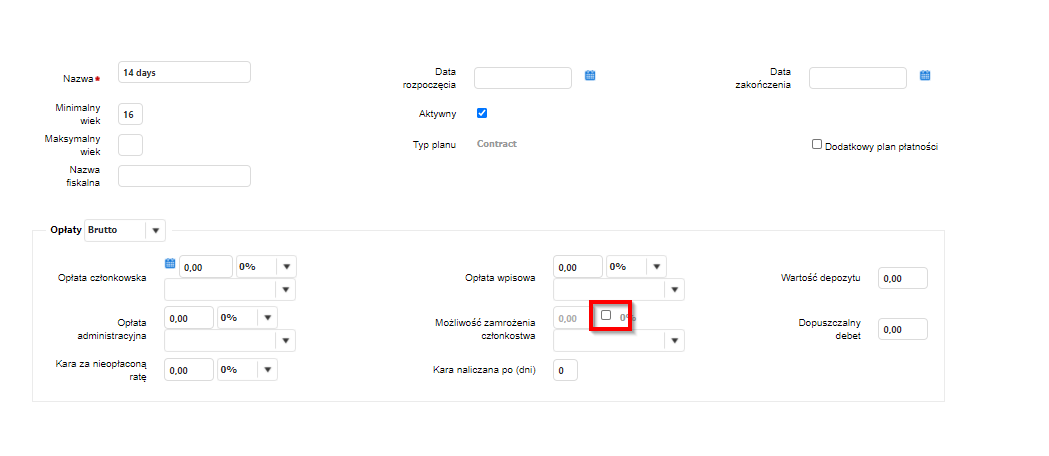Viewport: 1049px width, 456px height.
Task: Enable Dodatkowy plan płatności checkbox
Action: pyautogui.click(x=817, y=144)
